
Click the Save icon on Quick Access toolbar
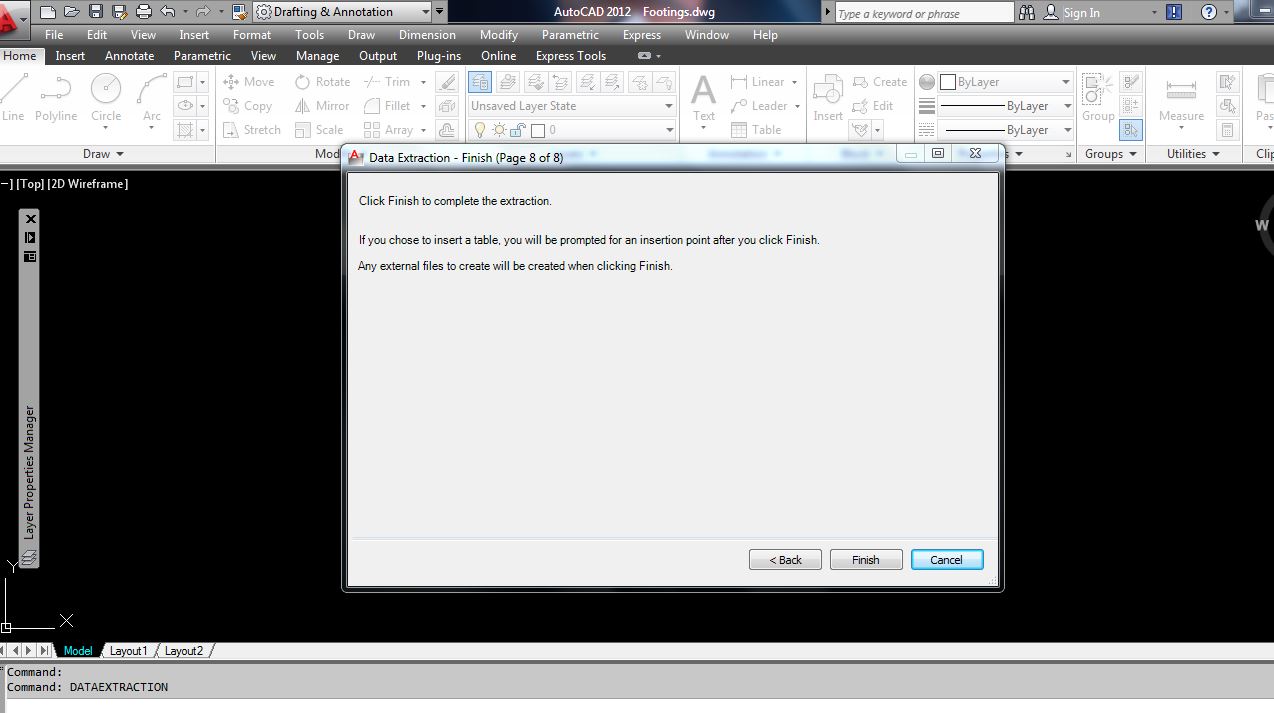pos(95,11)
